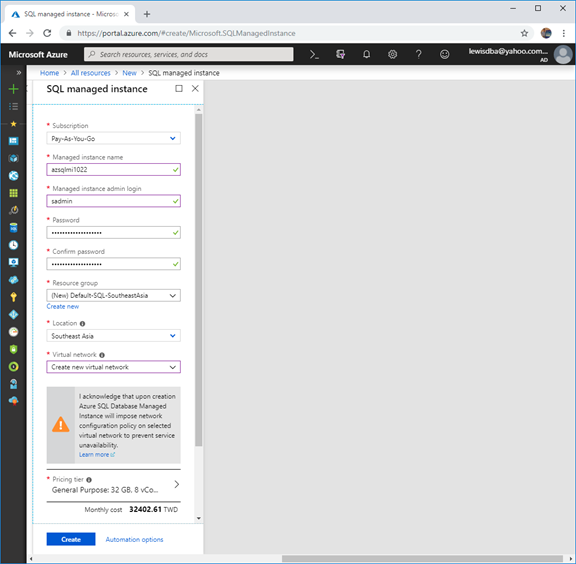This screenshot has height=564, width=576.
Task: Open SQL databases icon in sidebar
Action: point(14,228)
